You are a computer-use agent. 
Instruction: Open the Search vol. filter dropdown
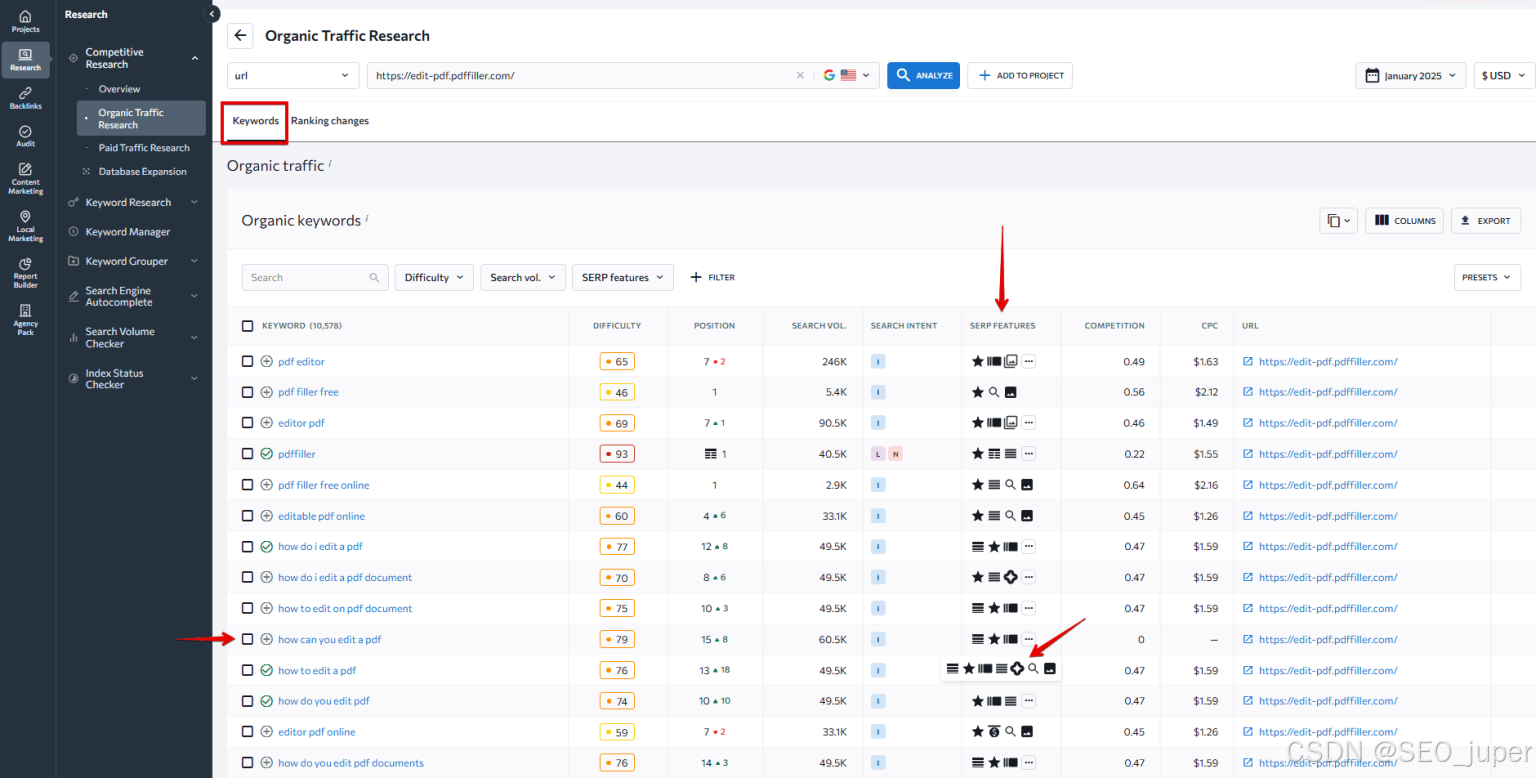[x=523, y=277]
